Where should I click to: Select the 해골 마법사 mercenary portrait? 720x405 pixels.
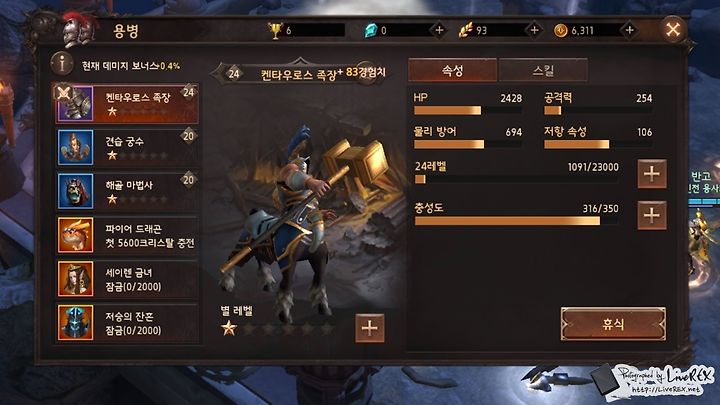click(x=75, y=191)
